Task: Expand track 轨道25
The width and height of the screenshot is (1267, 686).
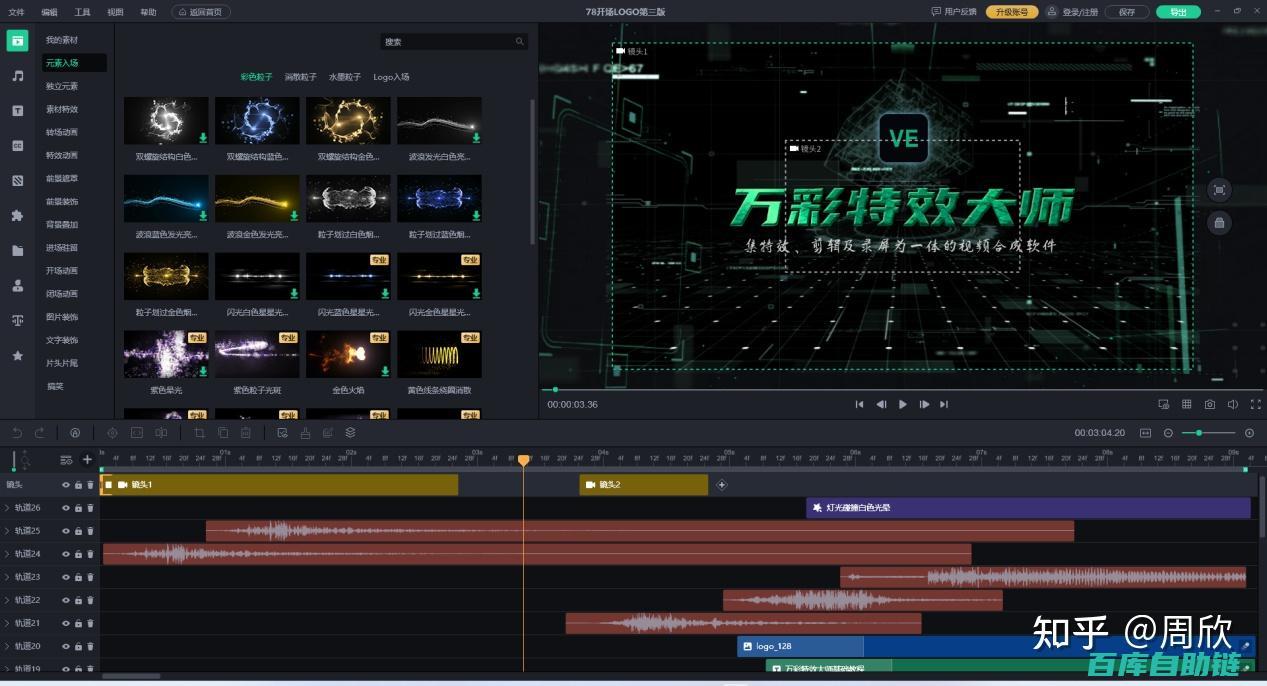Action: click(x=7, y=531)
